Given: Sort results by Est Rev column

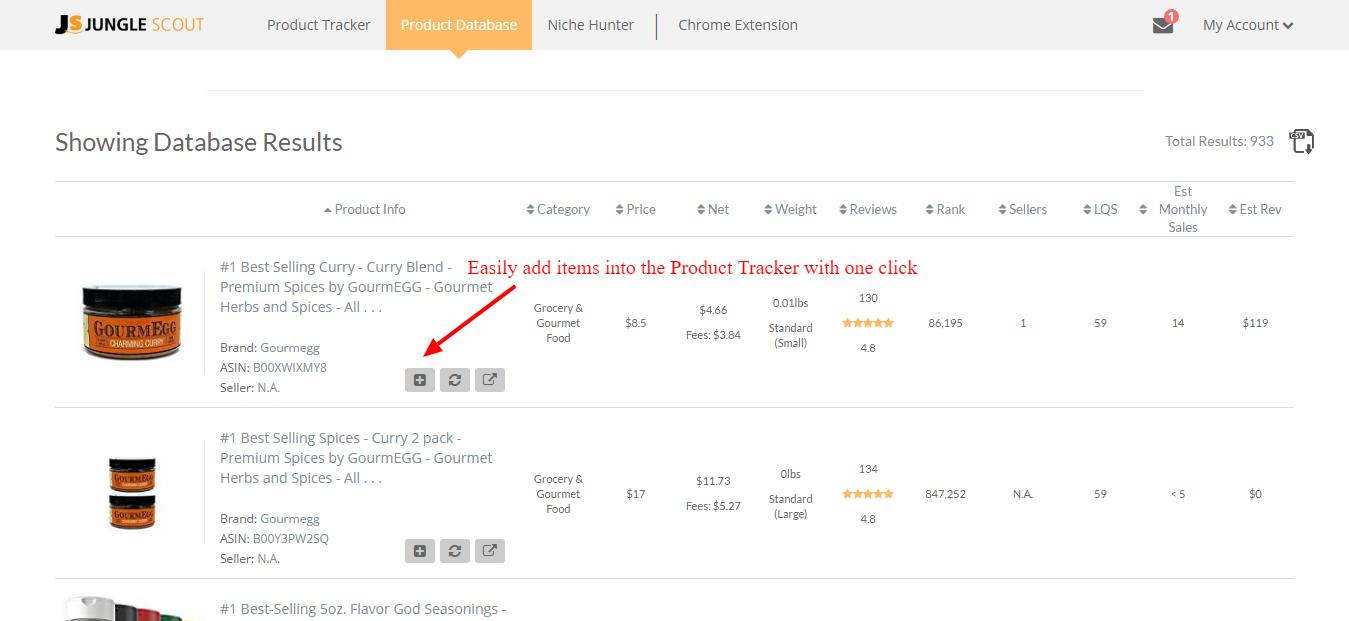Looking at the screenshot, I should click(1254, 209).
